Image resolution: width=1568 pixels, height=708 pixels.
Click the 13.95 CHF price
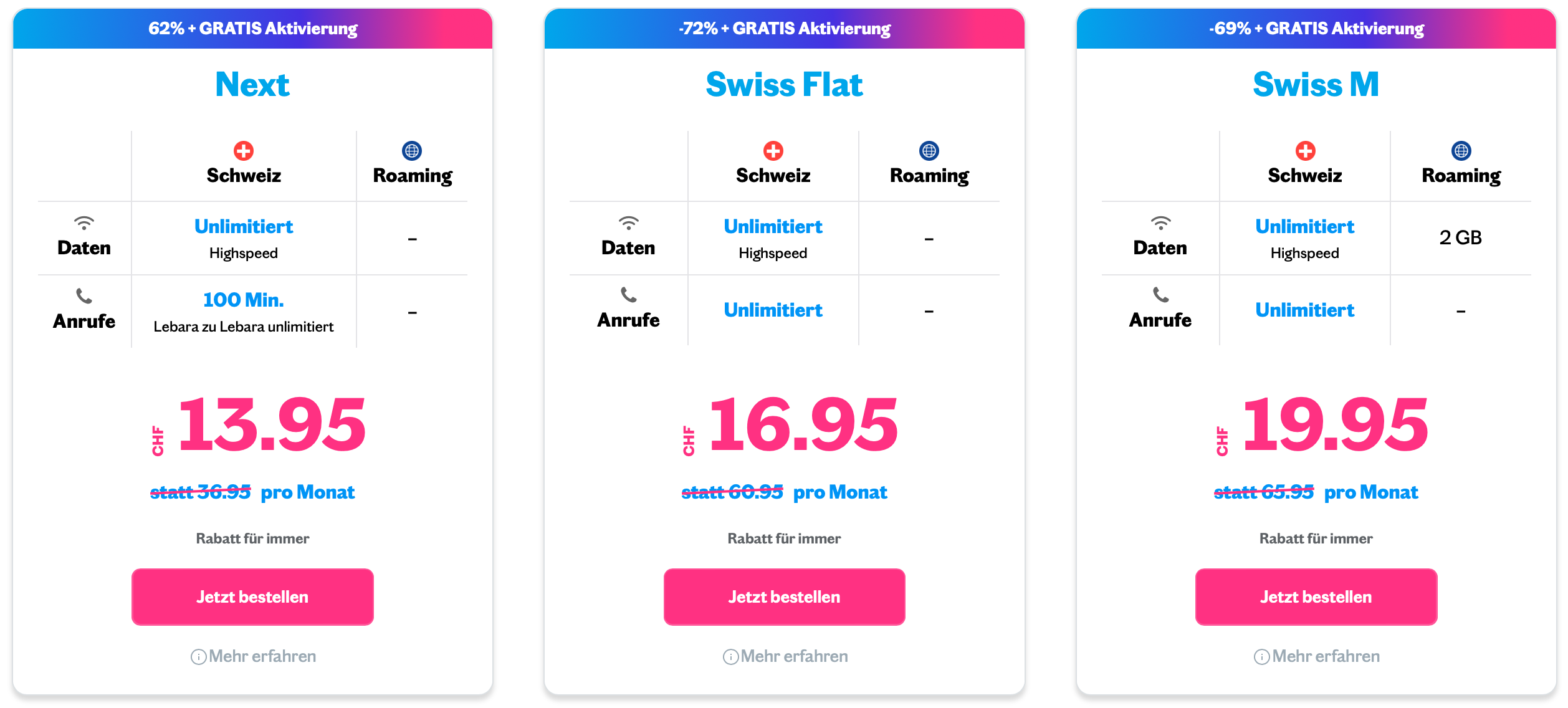coord(259,426)
